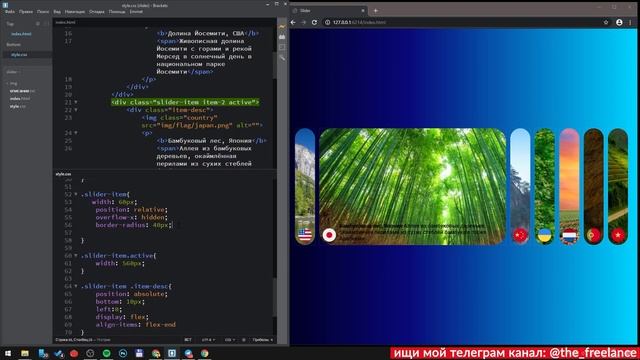
Task: Open Photoshop taskbar icon
Action: (123, 353)
